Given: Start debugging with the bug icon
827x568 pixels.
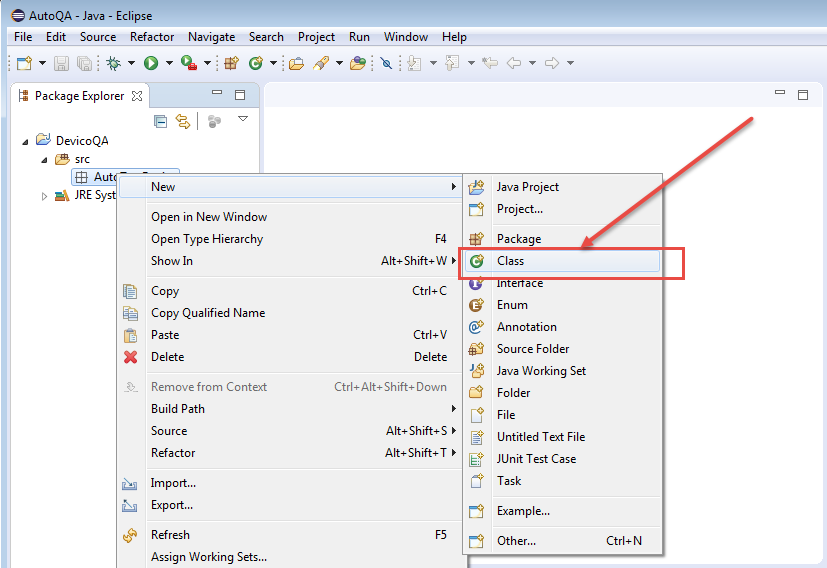Looking at the screenshot, I should pos(113,63).
